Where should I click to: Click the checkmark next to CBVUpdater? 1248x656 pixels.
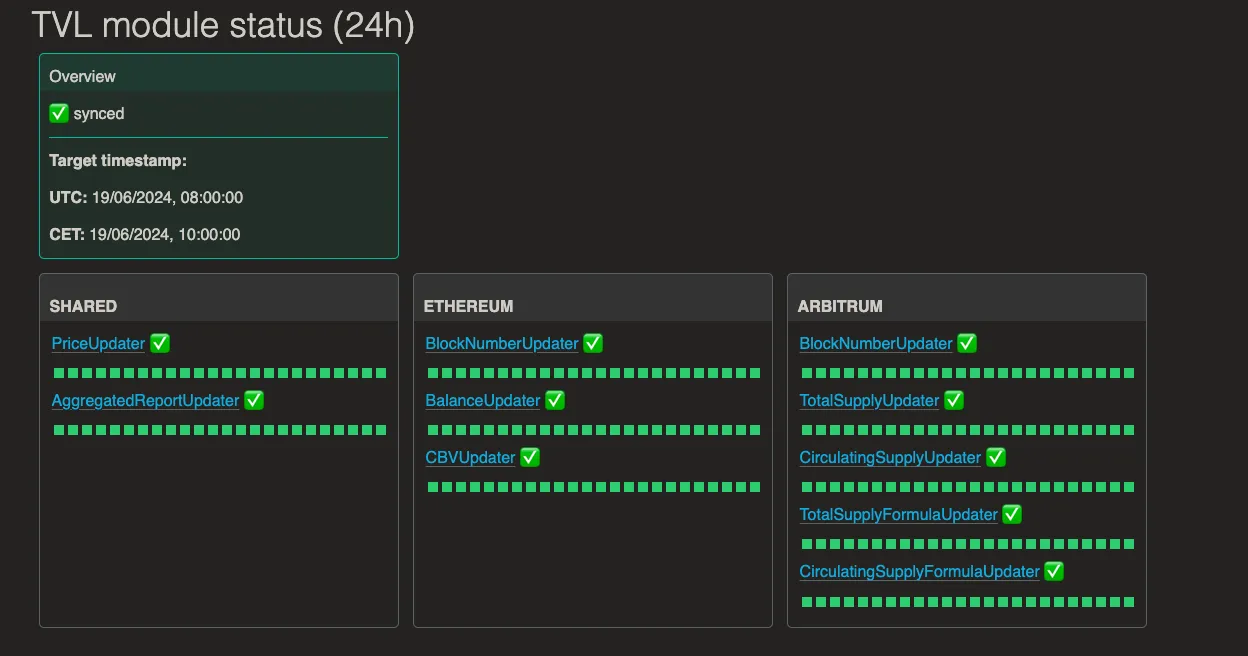pyautogui.click(x=530, y=457)
